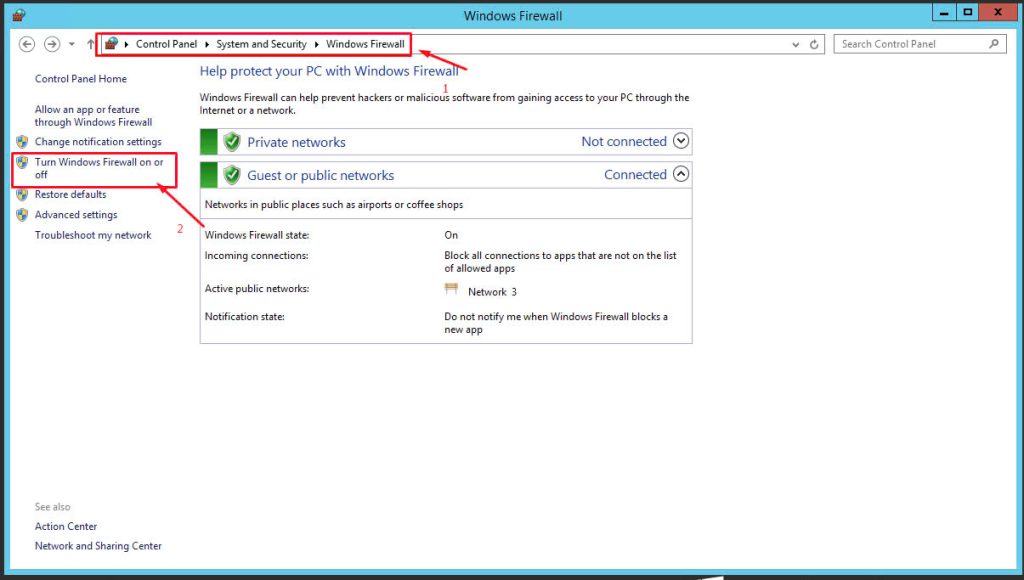Click the Guest or public networks heading
Viewport: 1024px width, 580px height.
point(321,175)
